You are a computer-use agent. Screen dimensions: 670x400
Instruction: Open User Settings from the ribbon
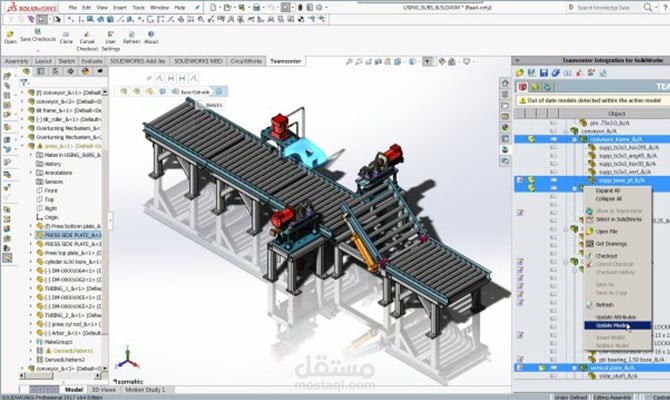pyautogui.click(x=110, y=35)
